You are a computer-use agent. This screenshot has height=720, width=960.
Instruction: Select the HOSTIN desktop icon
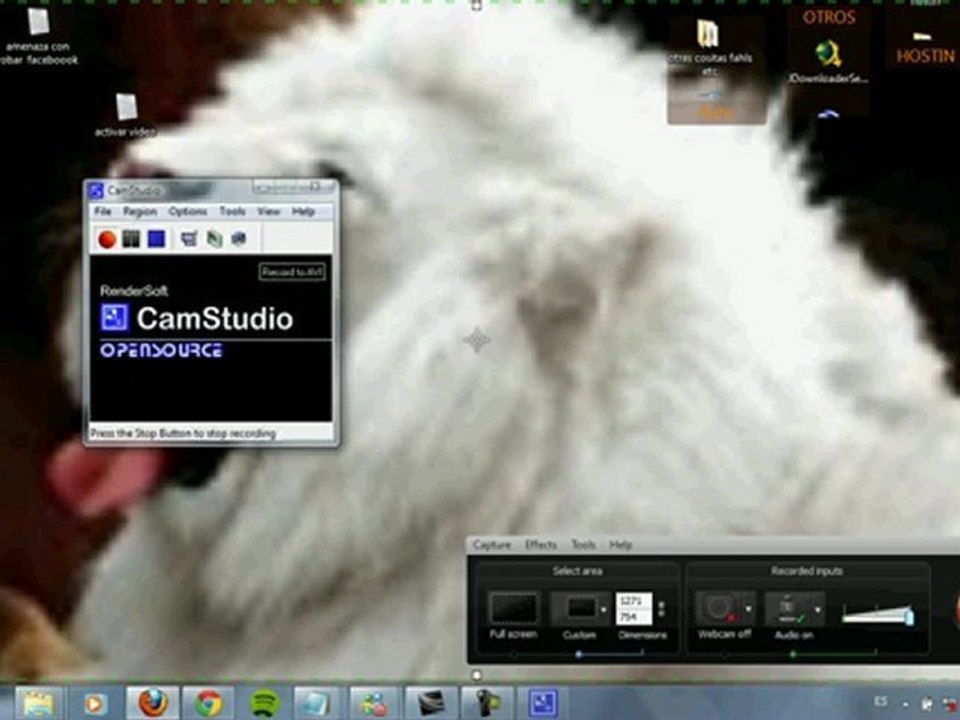coord(924,49)
